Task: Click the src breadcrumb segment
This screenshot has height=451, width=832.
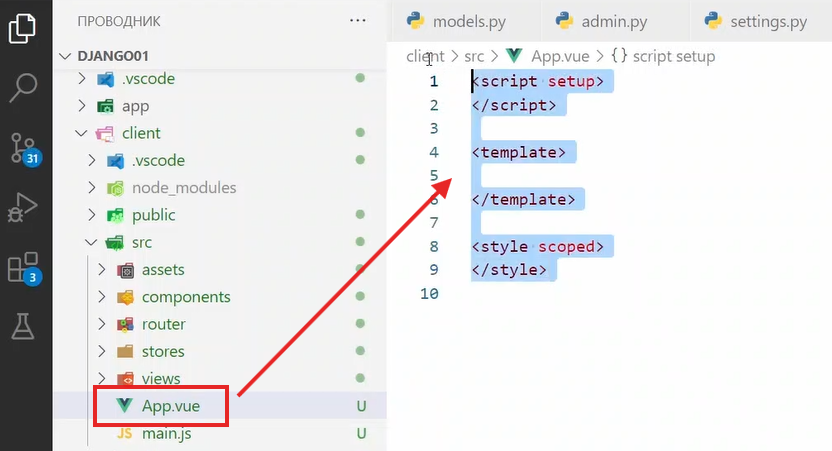Action: click(x=474, y=56)
